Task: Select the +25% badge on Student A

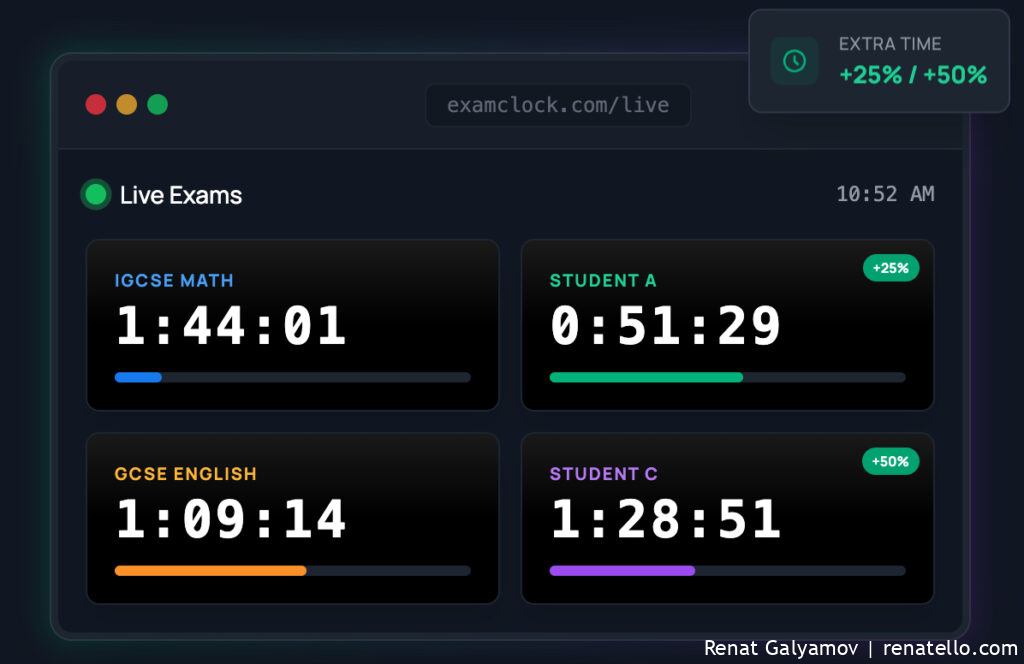Action: click(x=890, y=268)
